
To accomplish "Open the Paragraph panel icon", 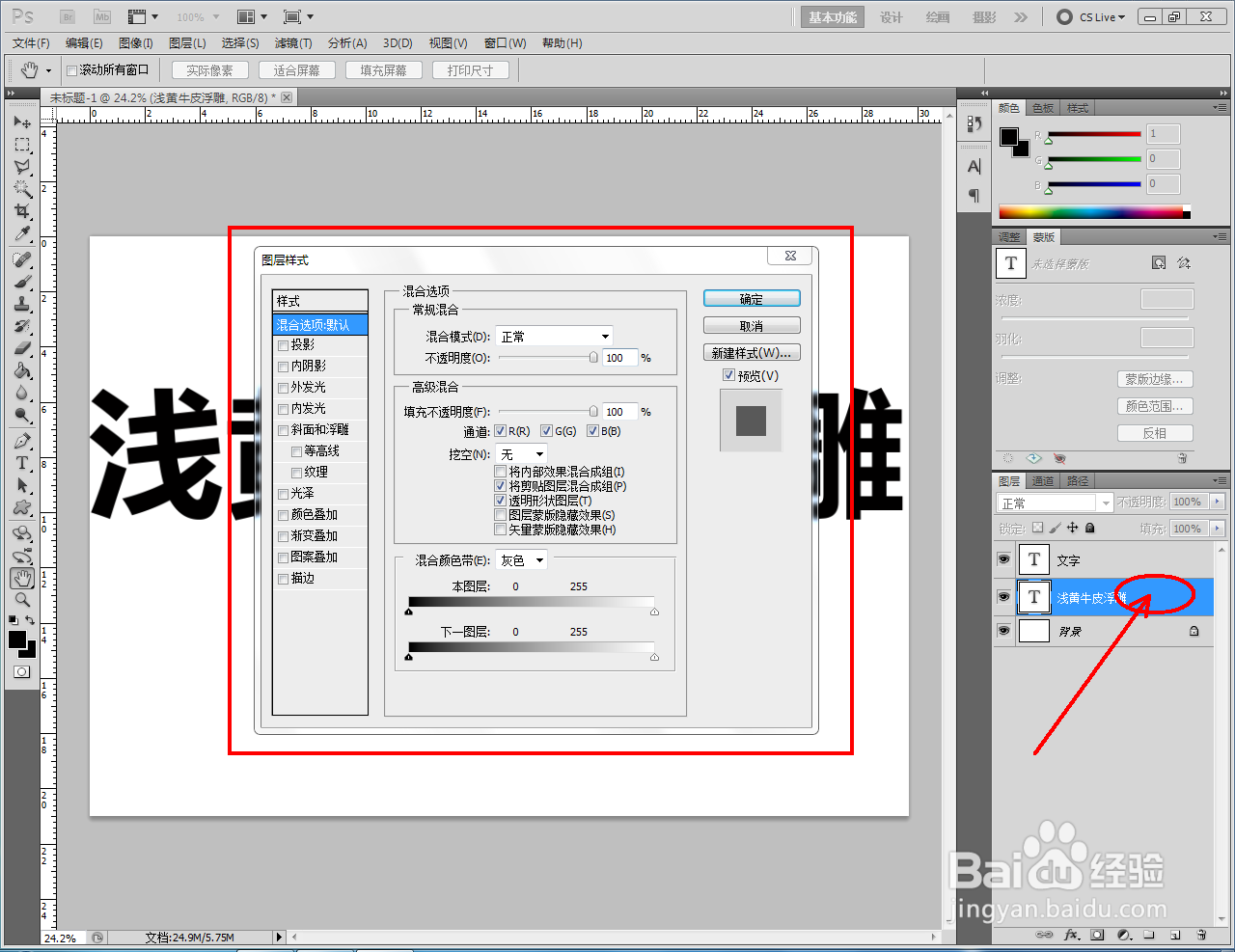I will 974,196.
